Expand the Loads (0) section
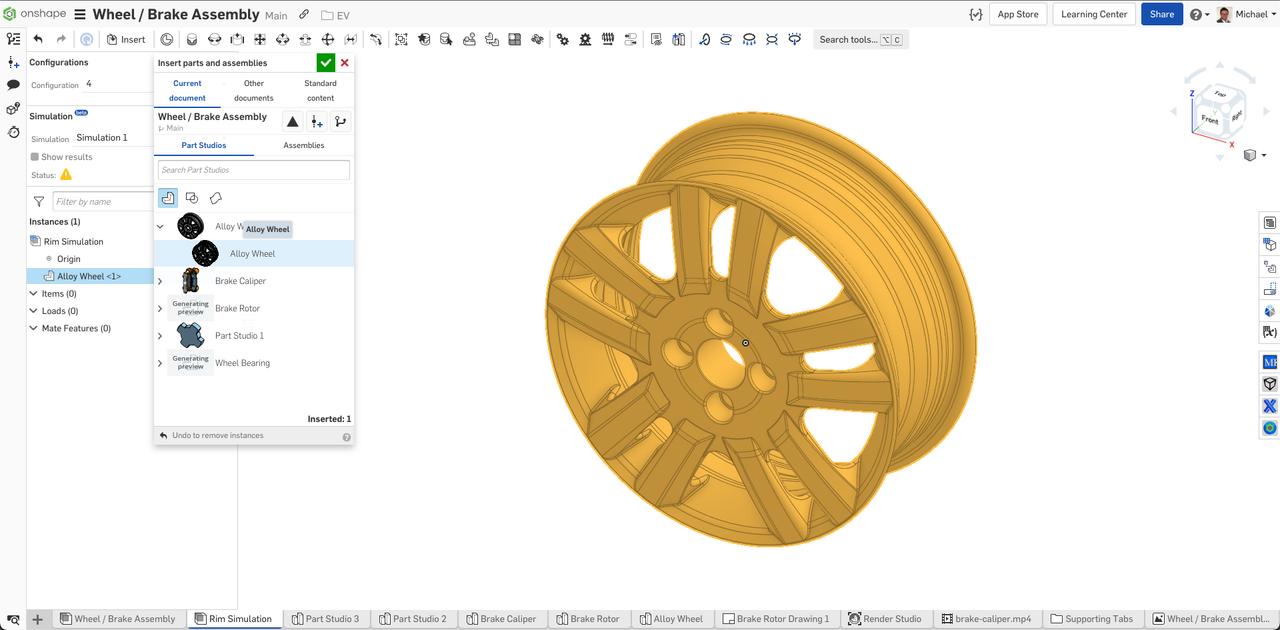This screenshot has height=630, width=1280. (x=33, y=310)
